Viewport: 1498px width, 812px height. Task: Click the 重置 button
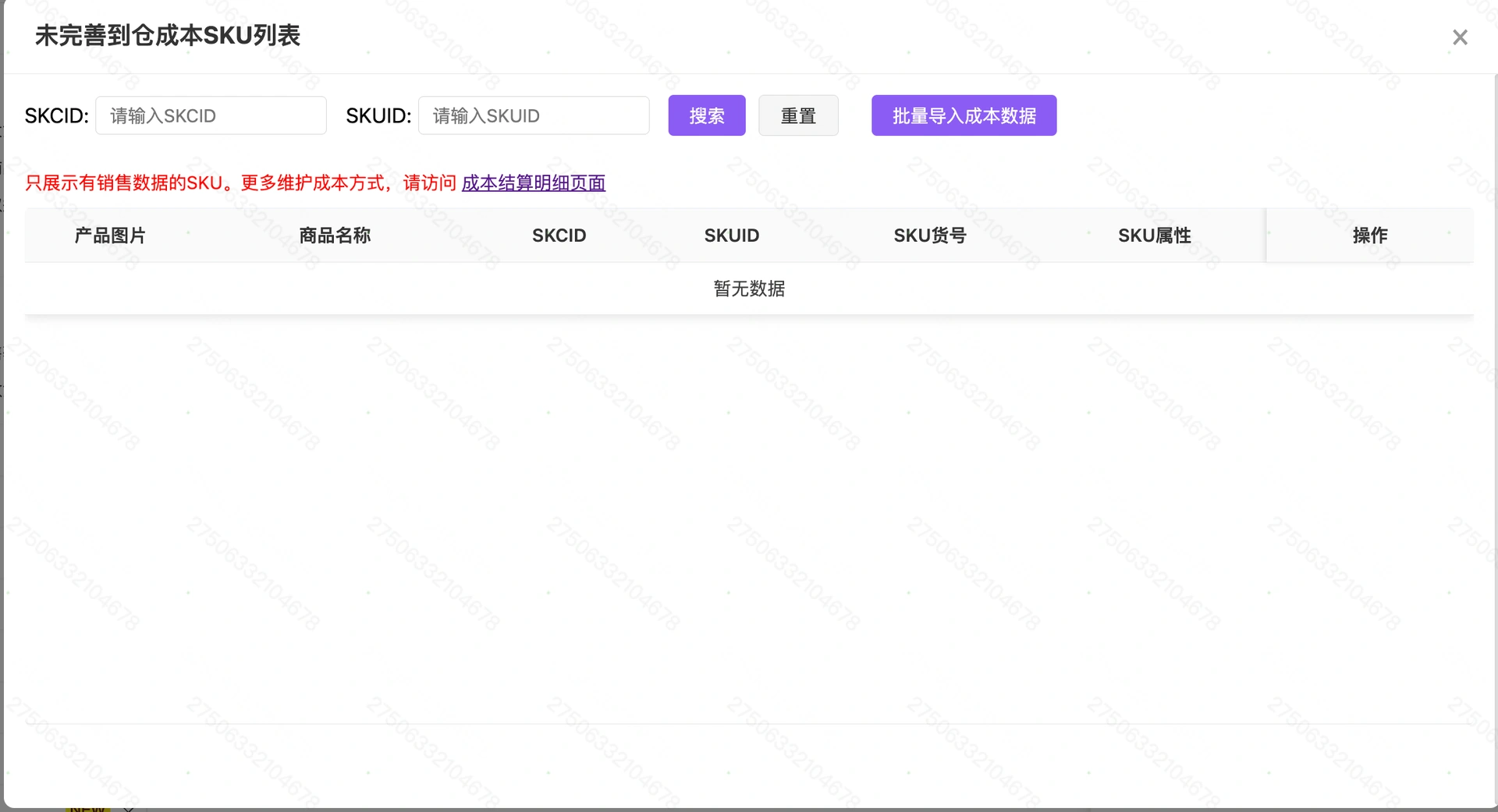pyautogui.click(x=798, y=115)
